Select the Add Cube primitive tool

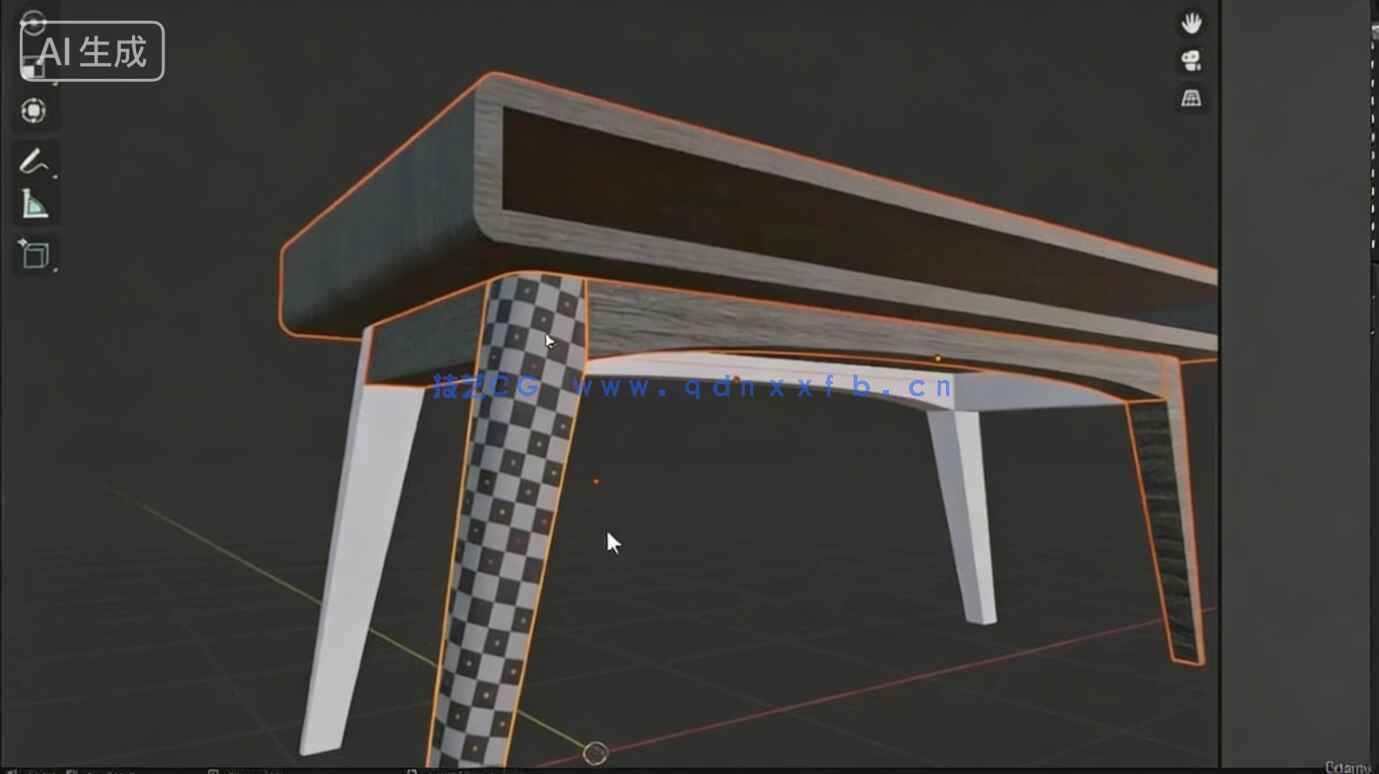click(x=36, y=255)
